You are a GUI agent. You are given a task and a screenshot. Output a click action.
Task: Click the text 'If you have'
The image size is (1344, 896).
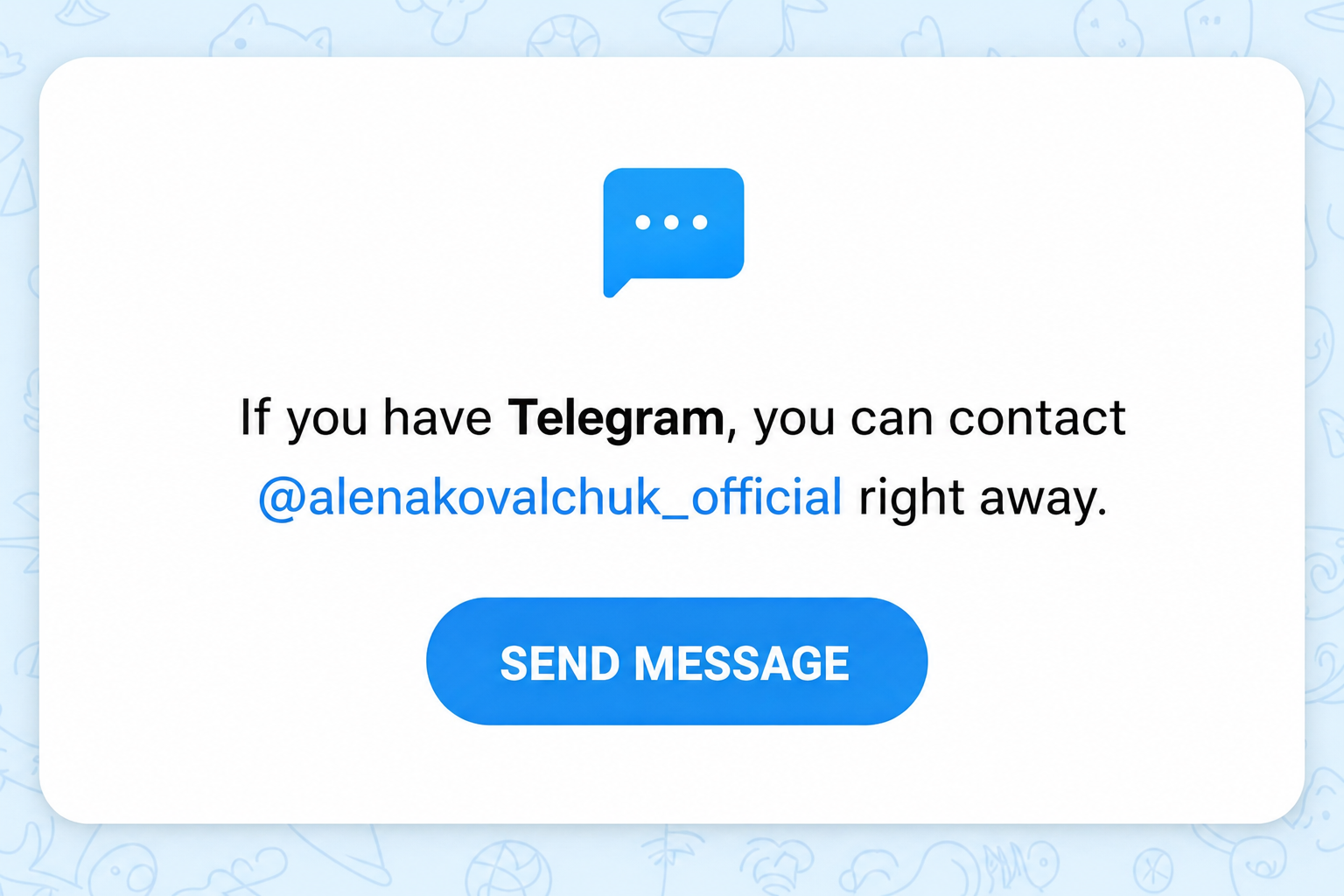click(x=366, y=417)
